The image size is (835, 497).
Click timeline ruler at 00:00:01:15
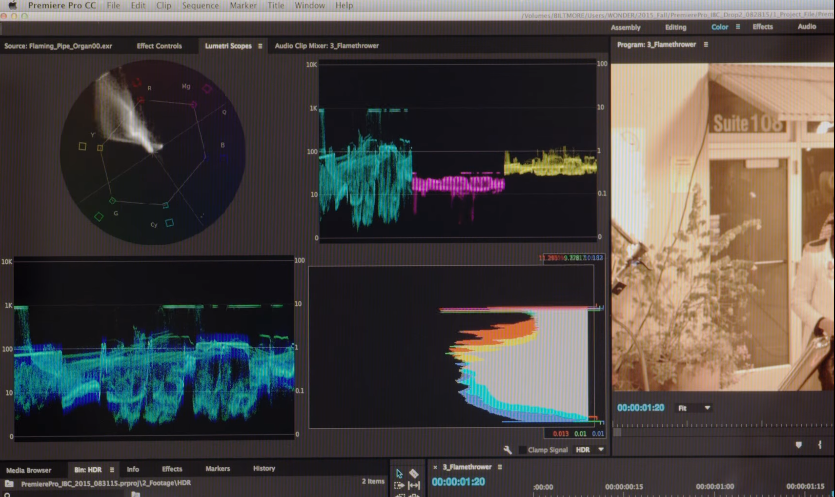[x=805, y=486]
